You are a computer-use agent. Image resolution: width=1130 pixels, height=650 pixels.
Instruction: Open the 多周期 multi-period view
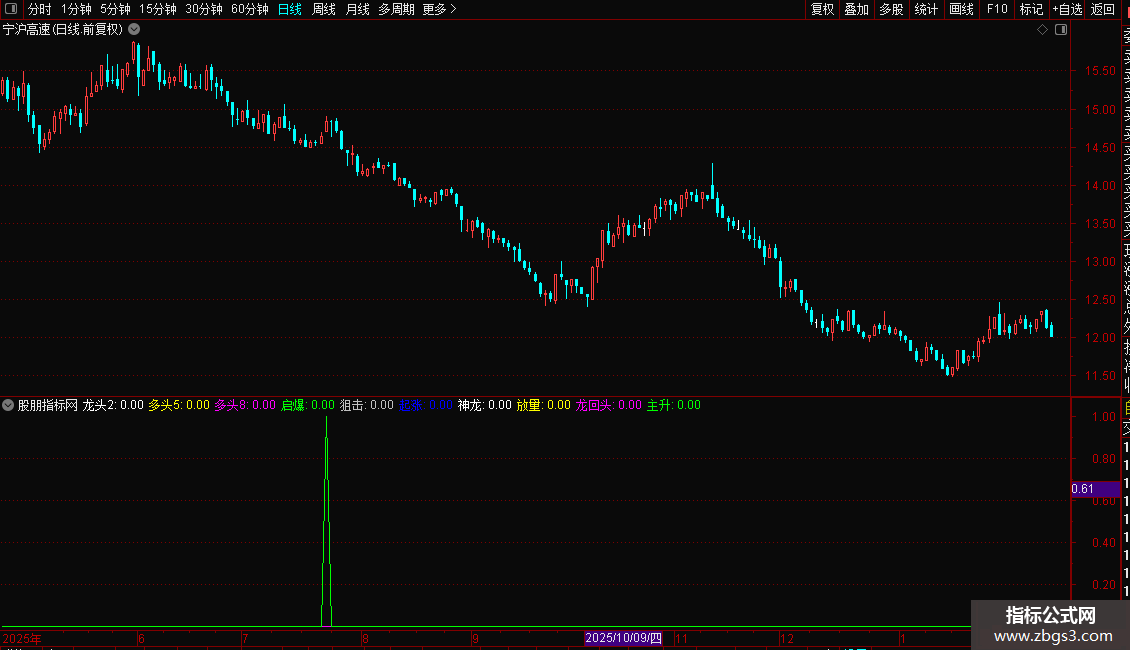[x=396, y=9]
